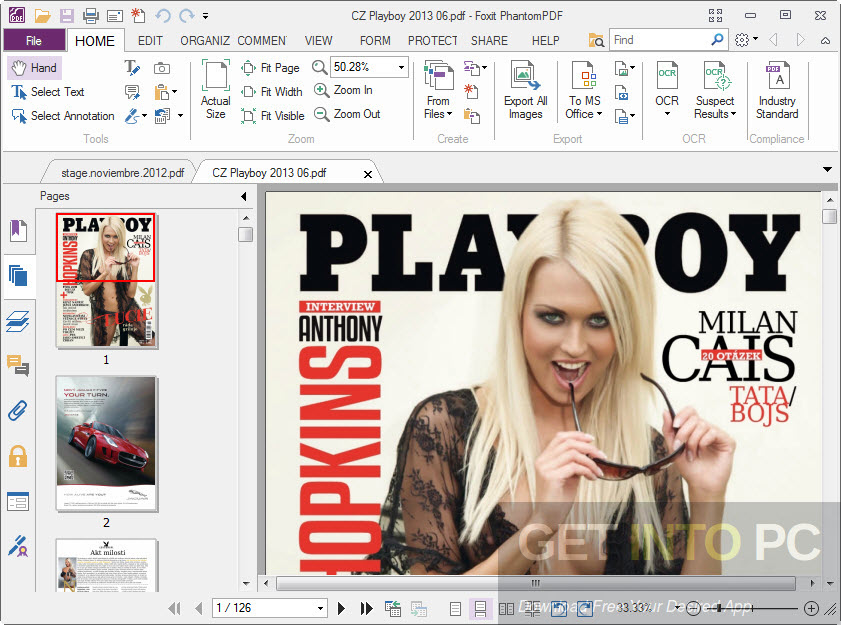841x625 pixels.
Task: Click the Snapshot camera icon
Action: (x=162, y=68)
